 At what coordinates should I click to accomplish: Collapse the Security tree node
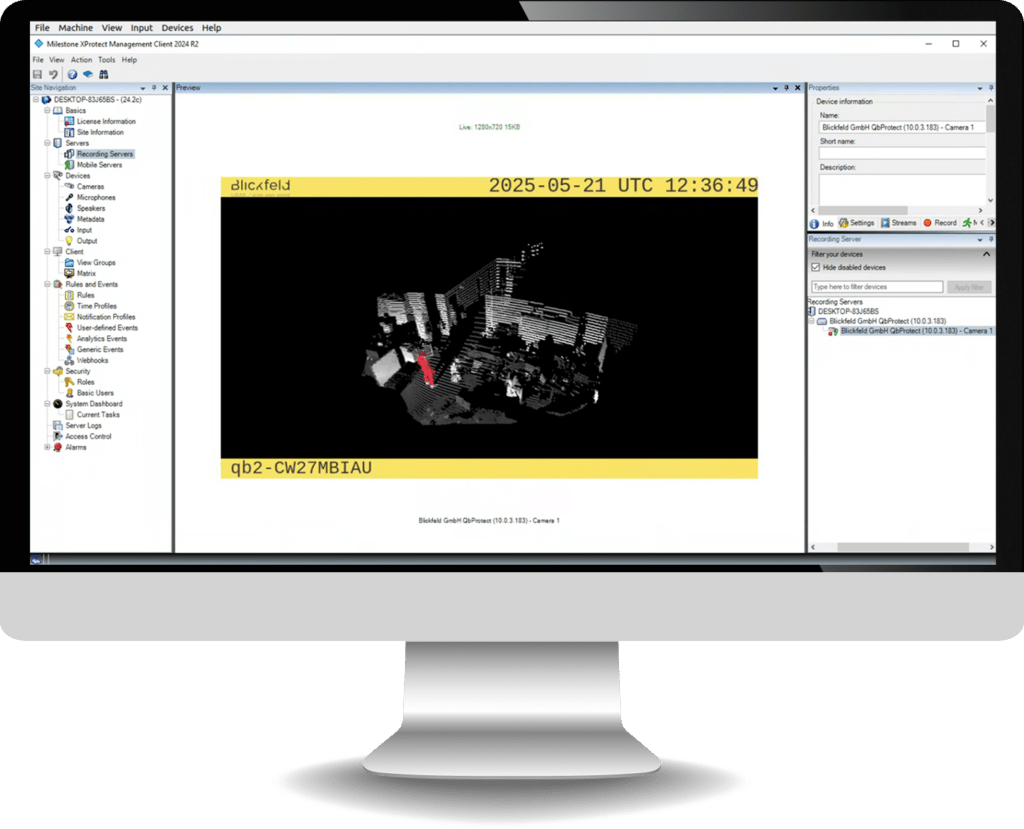47,371
